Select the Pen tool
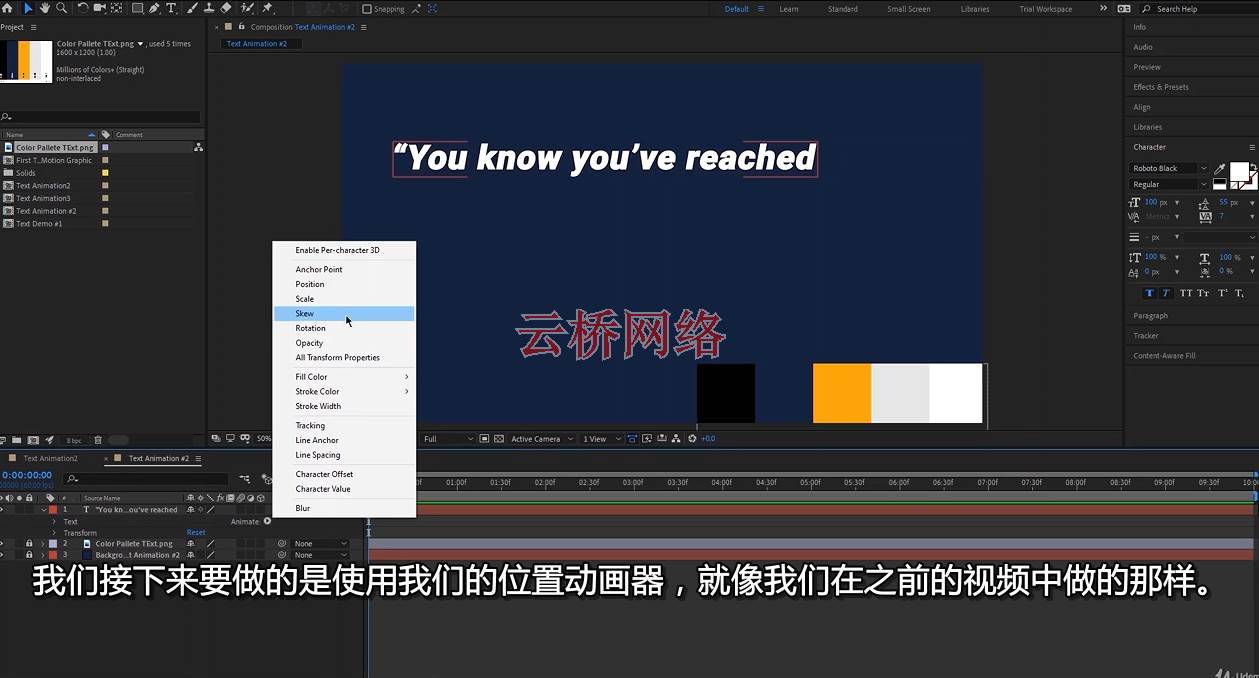The width and height of the screenshot is (1259, 678). tap(154, 8)
